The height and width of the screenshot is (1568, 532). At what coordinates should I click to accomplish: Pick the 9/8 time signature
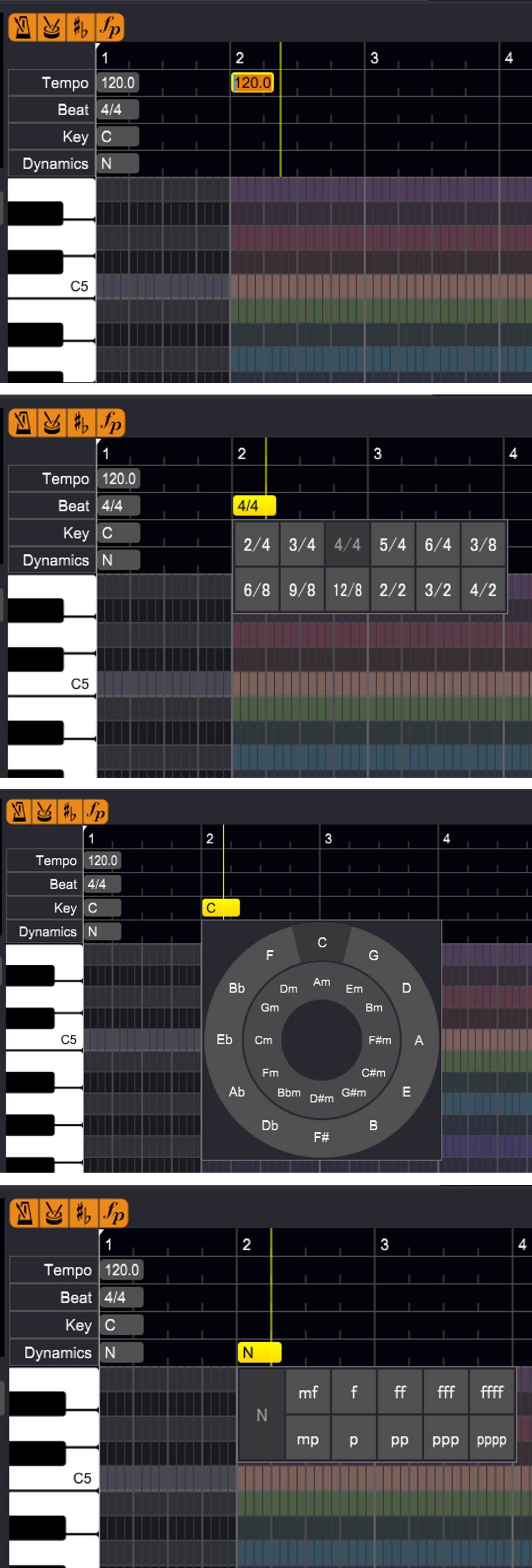pyautogui.click(x=302, y=590)
